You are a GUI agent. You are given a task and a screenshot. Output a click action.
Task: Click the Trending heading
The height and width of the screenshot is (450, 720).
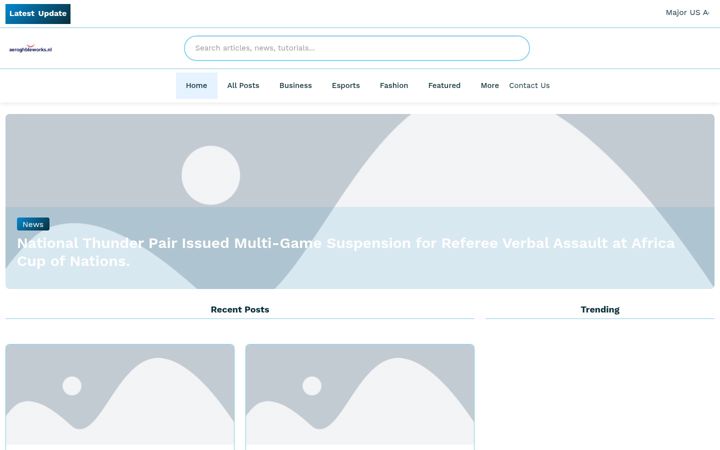[x=600, y=309]
